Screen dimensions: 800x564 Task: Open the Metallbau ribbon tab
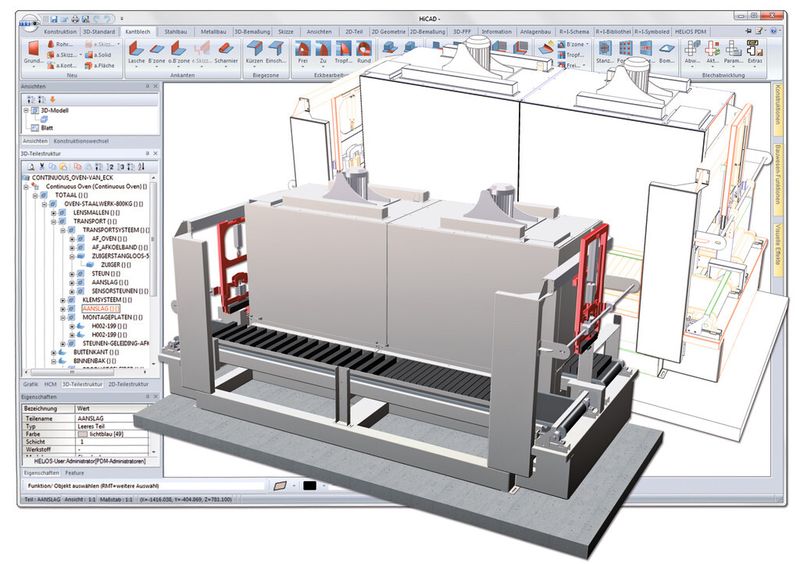213,32
